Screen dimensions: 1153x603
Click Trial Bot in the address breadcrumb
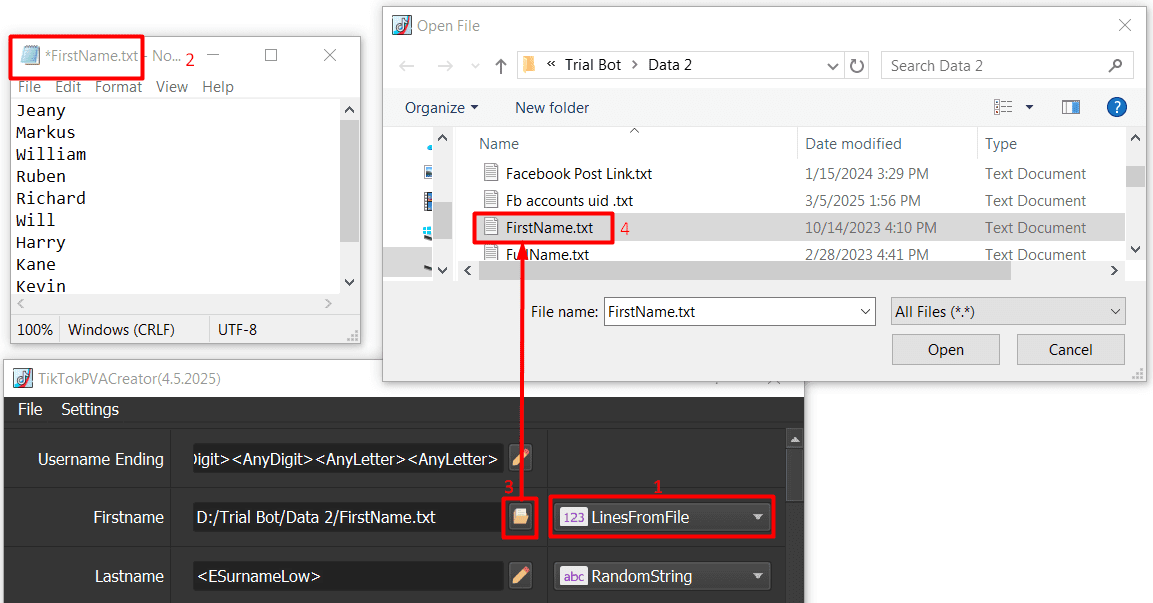pos(593,65)
